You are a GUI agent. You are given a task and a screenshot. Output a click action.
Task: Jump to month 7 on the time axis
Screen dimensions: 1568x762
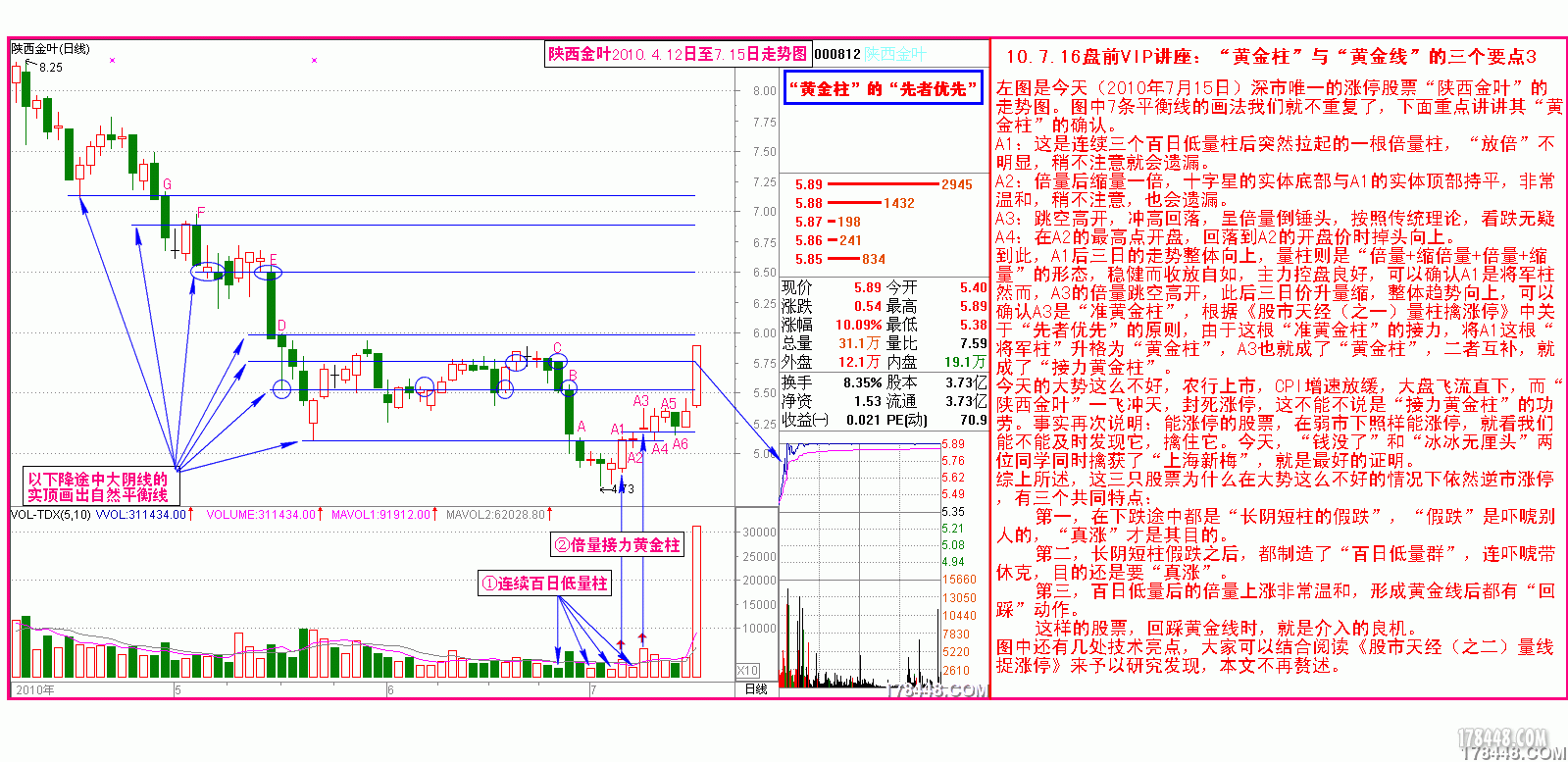point(593,690)
